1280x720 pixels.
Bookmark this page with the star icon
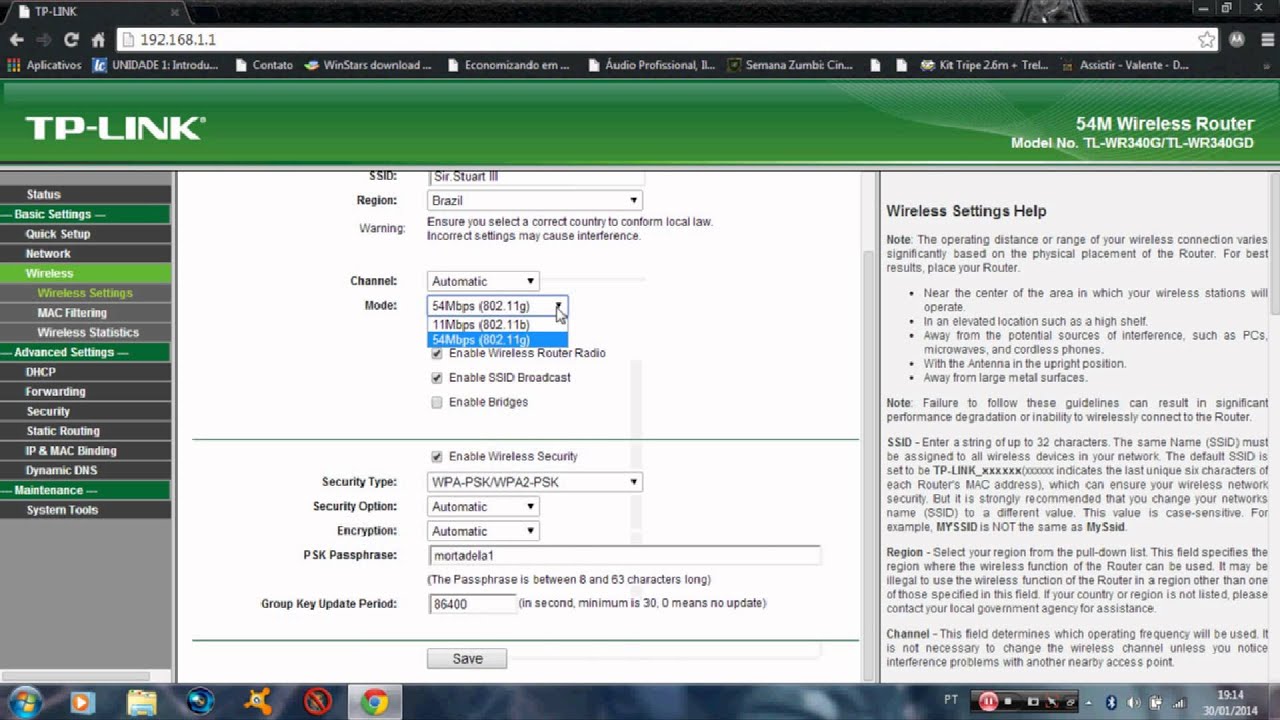(x=1206, y=40)
